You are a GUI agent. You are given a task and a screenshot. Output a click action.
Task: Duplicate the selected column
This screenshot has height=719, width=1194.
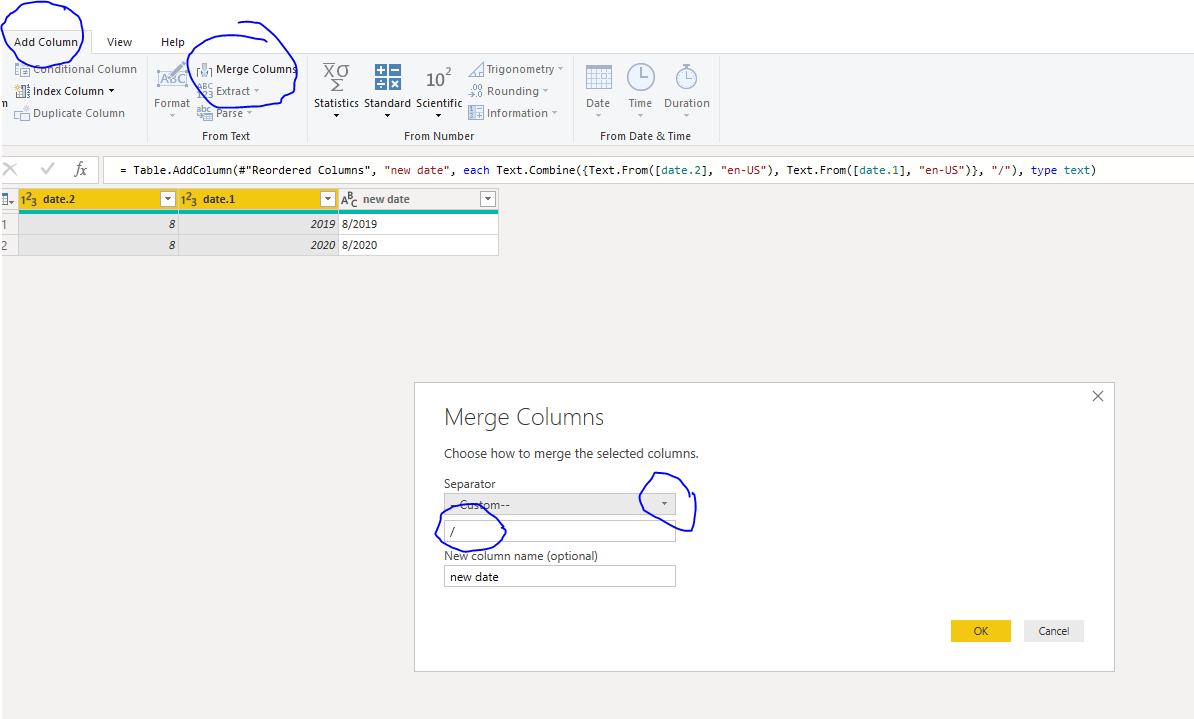[69, 113]
